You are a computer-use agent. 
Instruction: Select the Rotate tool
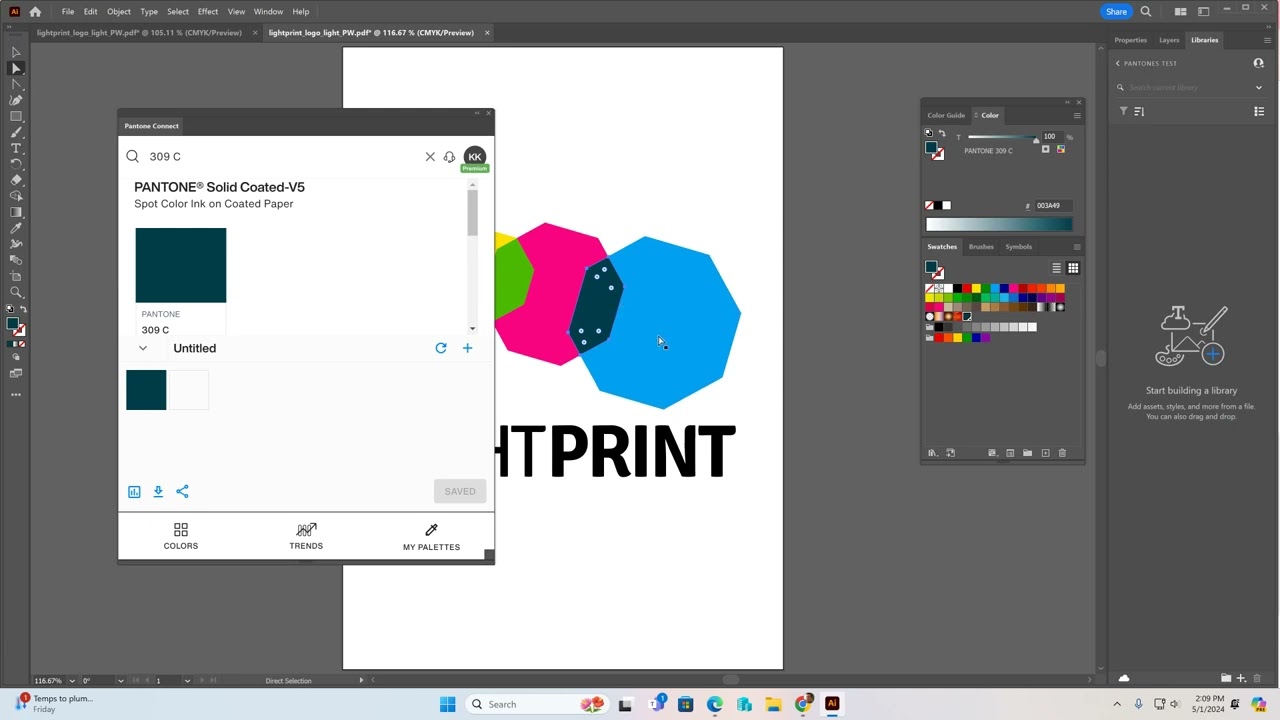pyautogui.click(x=16, y=164)
